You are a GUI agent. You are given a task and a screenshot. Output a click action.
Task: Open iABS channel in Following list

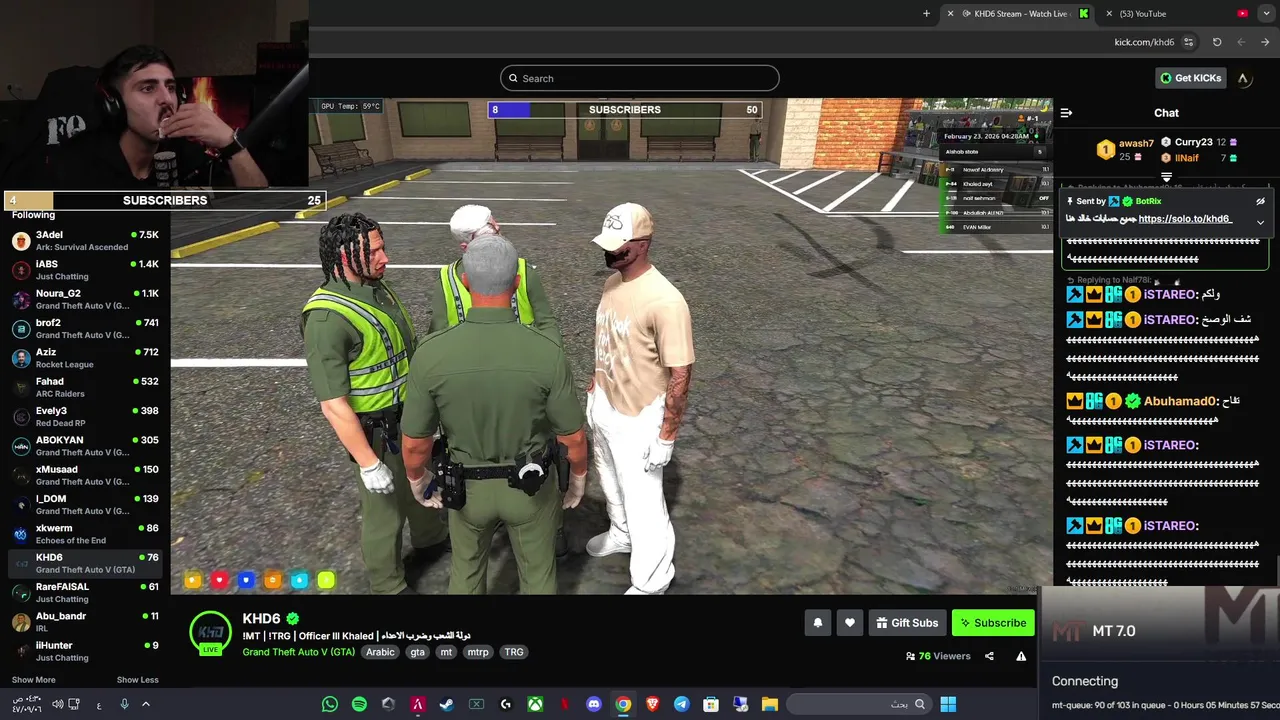coord(85,270)
